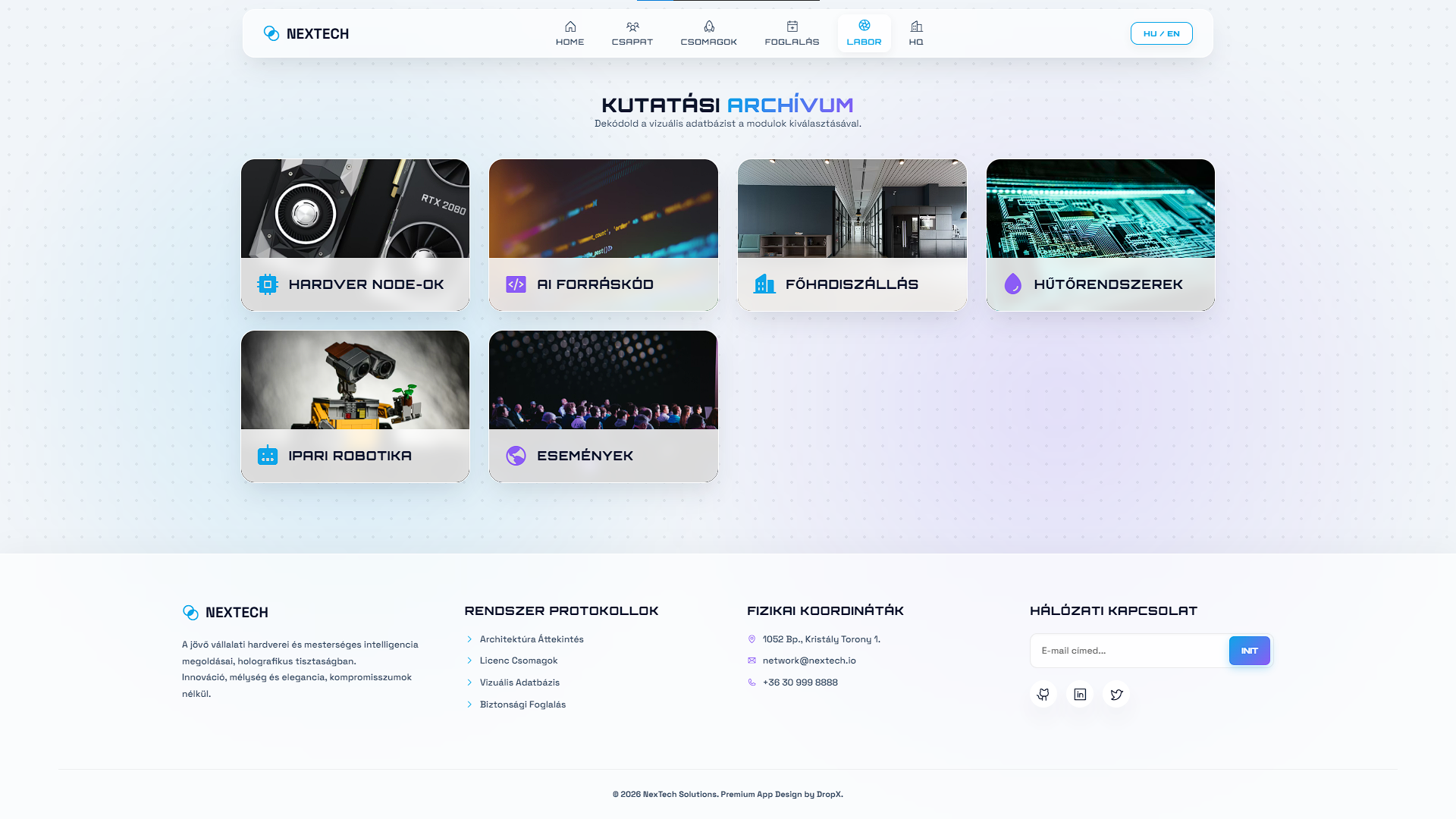Click the +36 30 999 8888 phone number
Viewport: 1456px width, 819px height.
click(x=800, y=682)
